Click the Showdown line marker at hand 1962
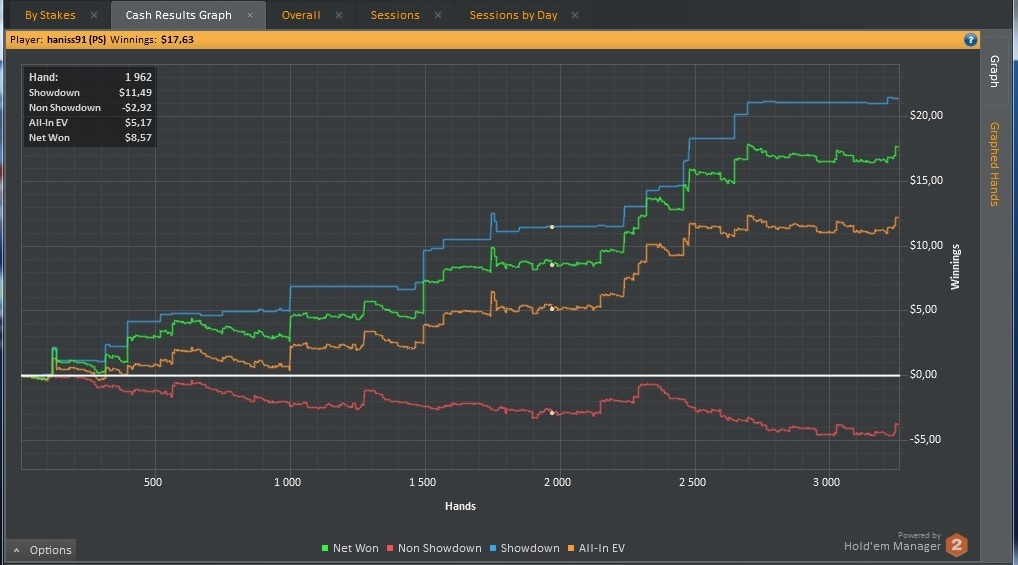Screen dimensions: 1018x565 [552, 227]
